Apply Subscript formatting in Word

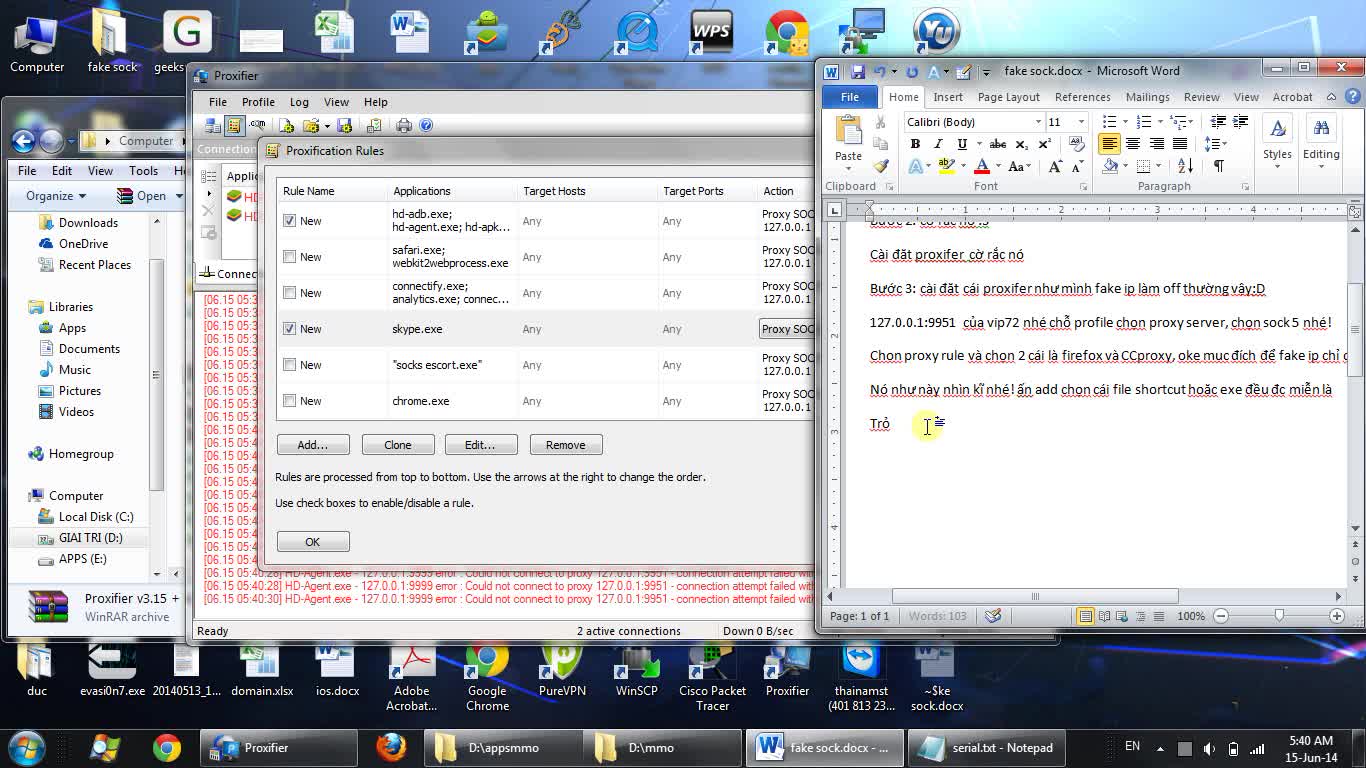[1022, 144]
